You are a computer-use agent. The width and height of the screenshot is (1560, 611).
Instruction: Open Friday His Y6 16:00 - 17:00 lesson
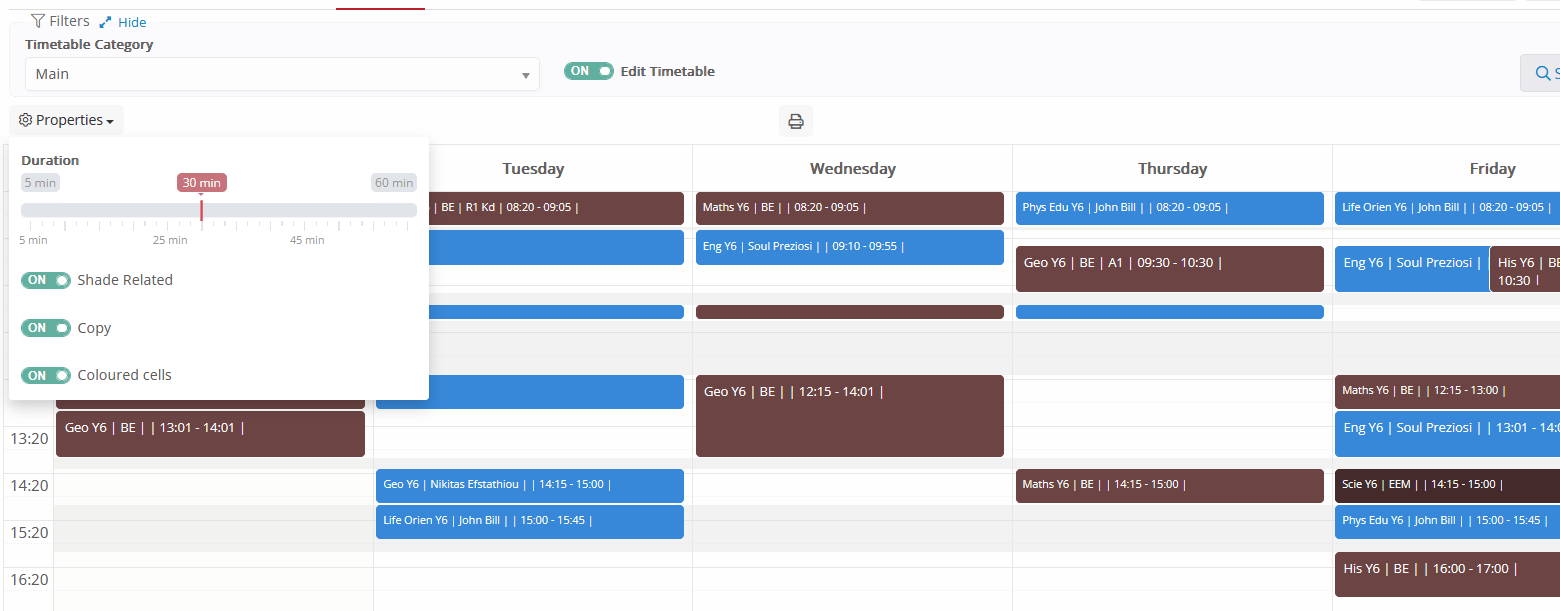point(1446,574)
